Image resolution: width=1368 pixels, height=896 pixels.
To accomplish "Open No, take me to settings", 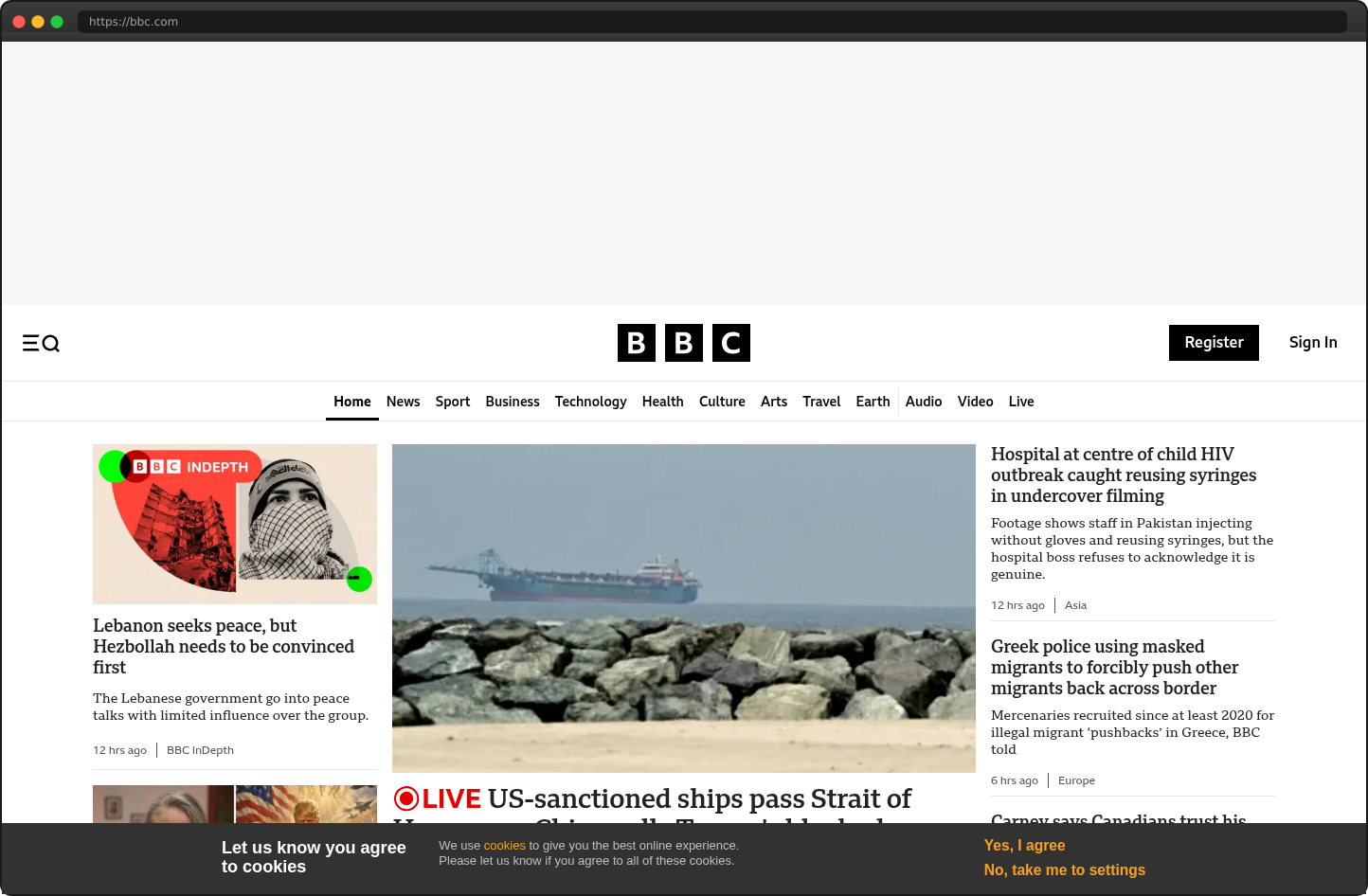I will coord(1064,869).
